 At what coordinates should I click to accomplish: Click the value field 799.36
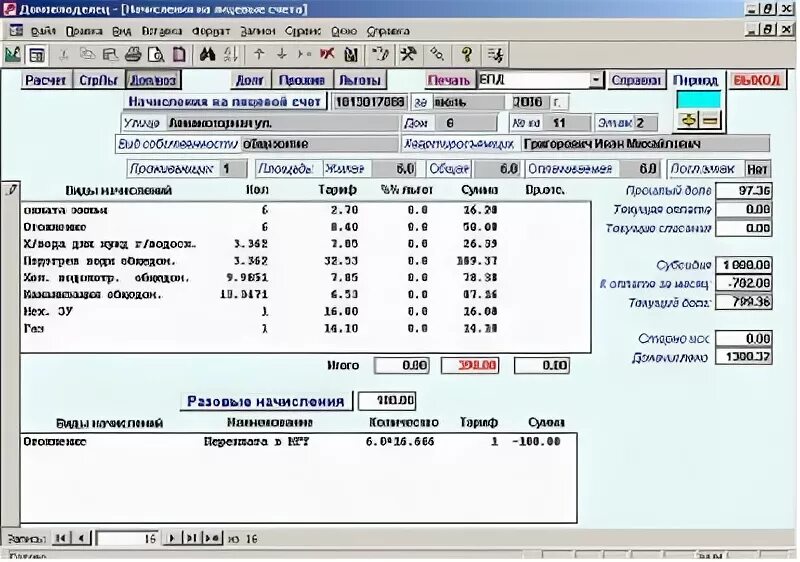744,302
